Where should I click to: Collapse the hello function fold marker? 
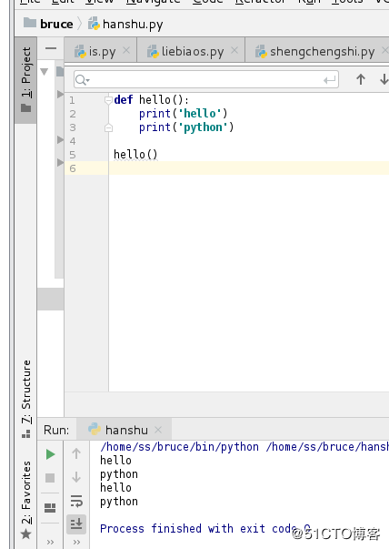click(109, 100)
